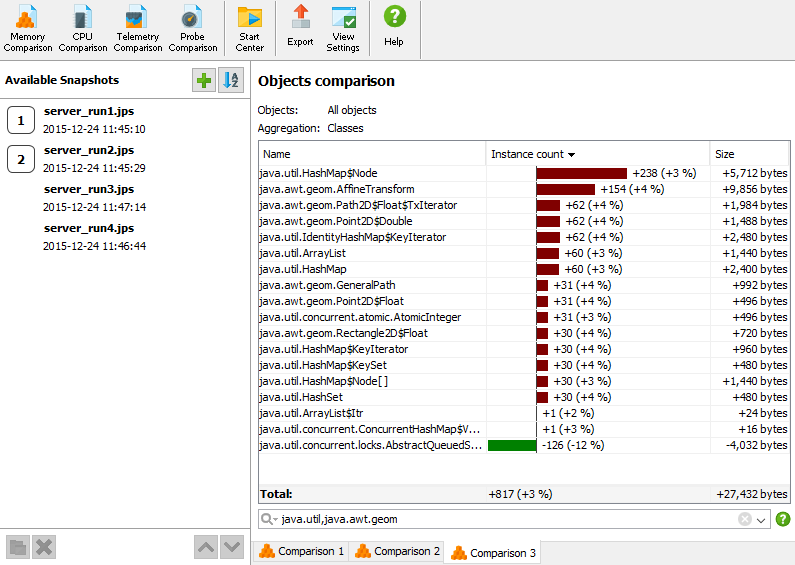Image resolution: width=795 pixels, height=565 pixels.
Task: Add a snapshot with the green plus
Action: coord(204,80)
